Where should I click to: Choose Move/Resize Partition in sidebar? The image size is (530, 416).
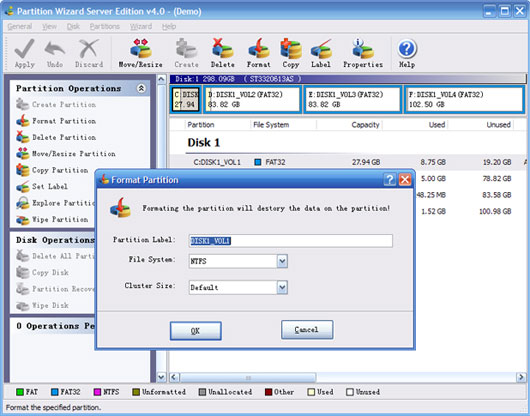(66, 153)
